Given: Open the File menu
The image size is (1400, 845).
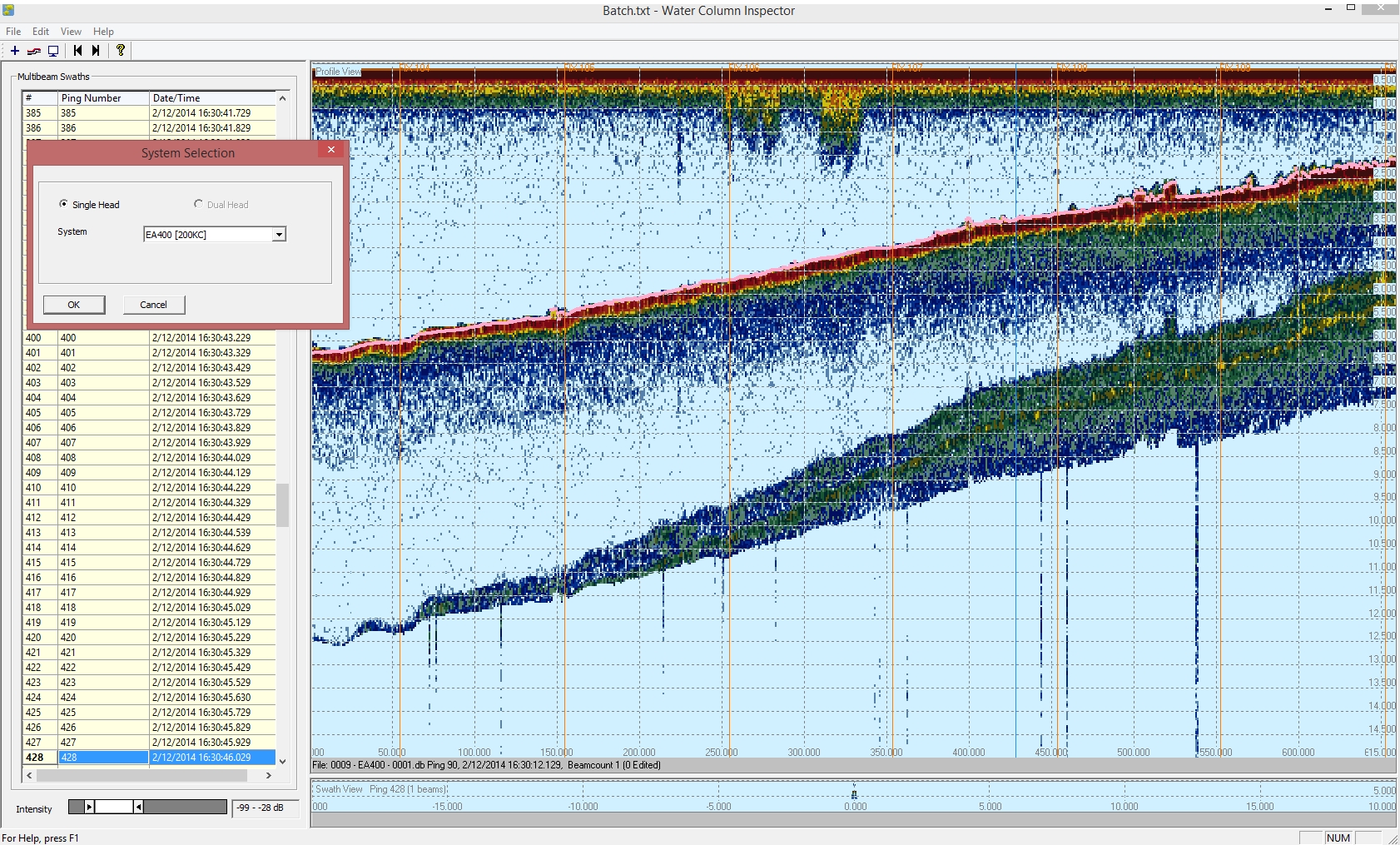Looking at the screenshot, I should coord(13,32).
